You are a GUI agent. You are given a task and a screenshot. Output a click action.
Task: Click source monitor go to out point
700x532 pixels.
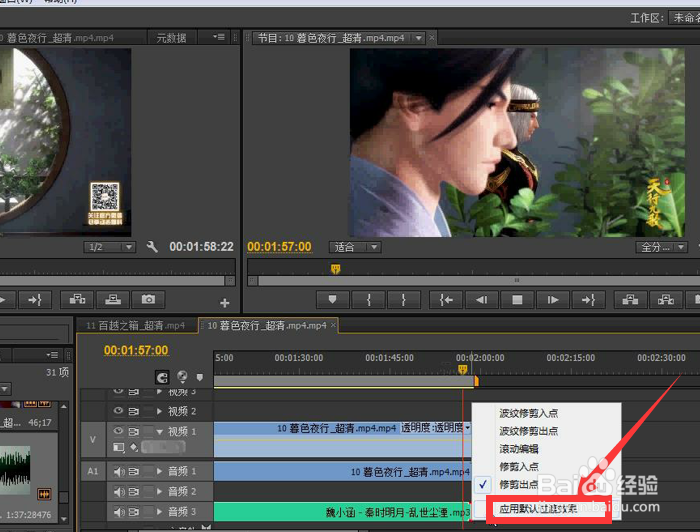(35, 300)
